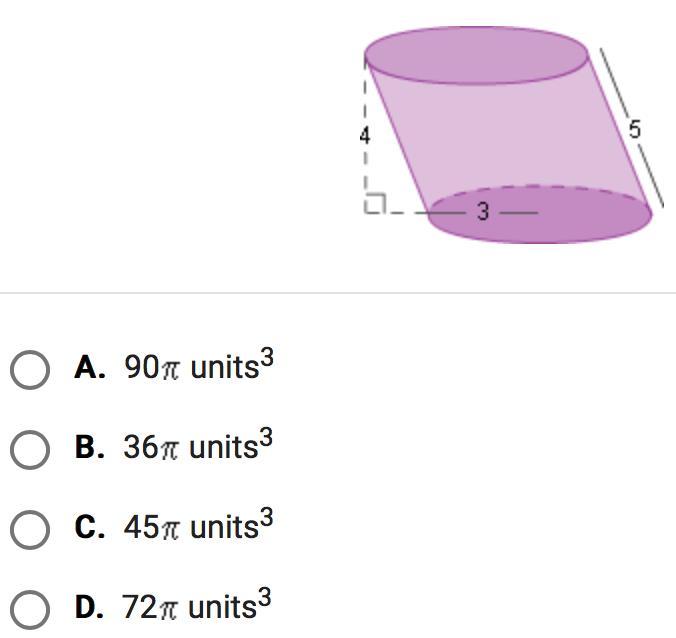Click the 72π units³ answer text

tap(198, 605)
